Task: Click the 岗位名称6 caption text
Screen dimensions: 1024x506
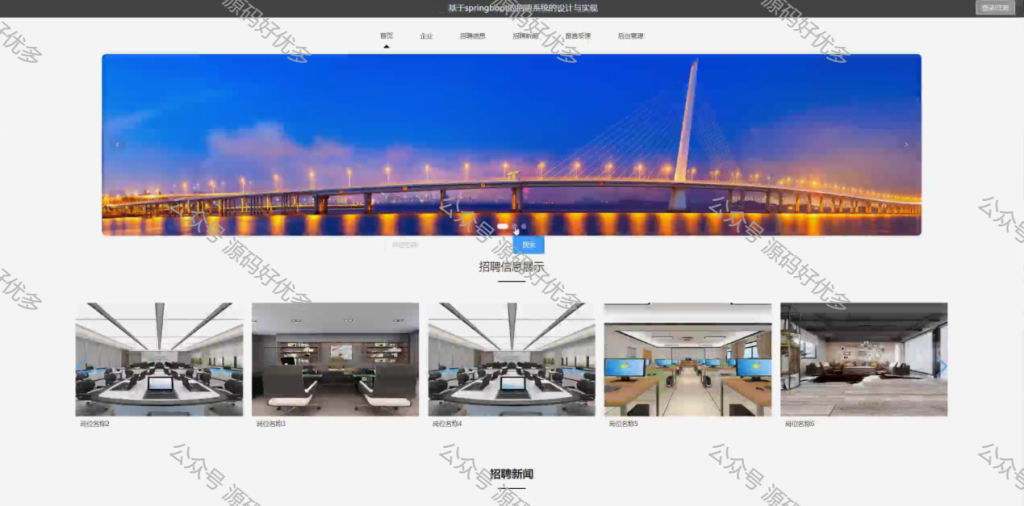Action: 799,424
